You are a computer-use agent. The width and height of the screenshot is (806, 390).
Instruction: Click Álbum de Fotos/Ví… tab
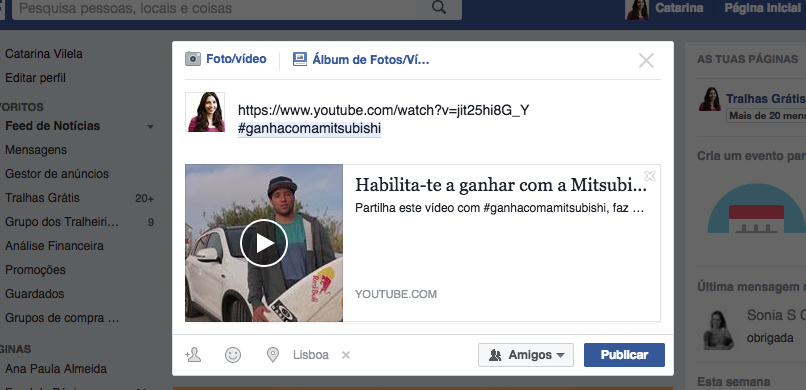[371, 60]
